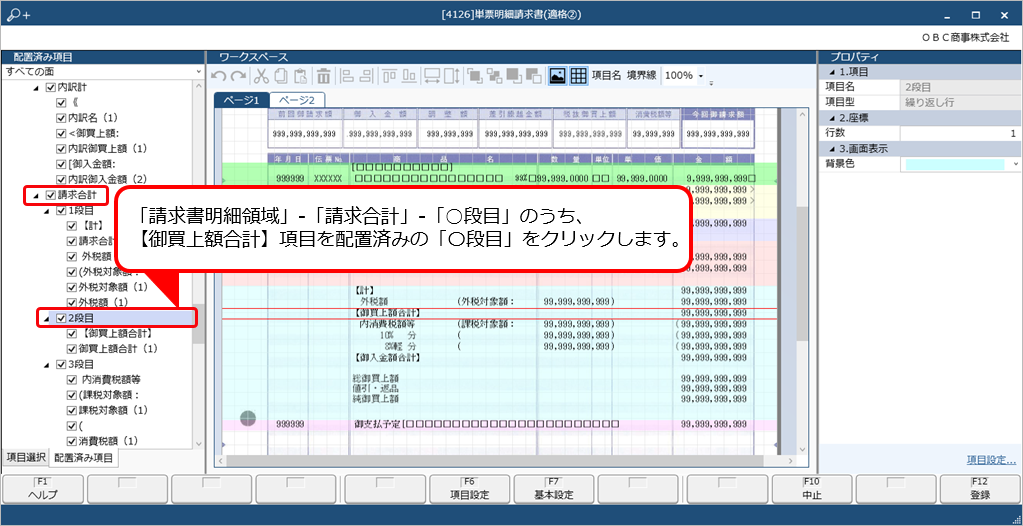Align selected items to the left edge

[x=347, y=76]
